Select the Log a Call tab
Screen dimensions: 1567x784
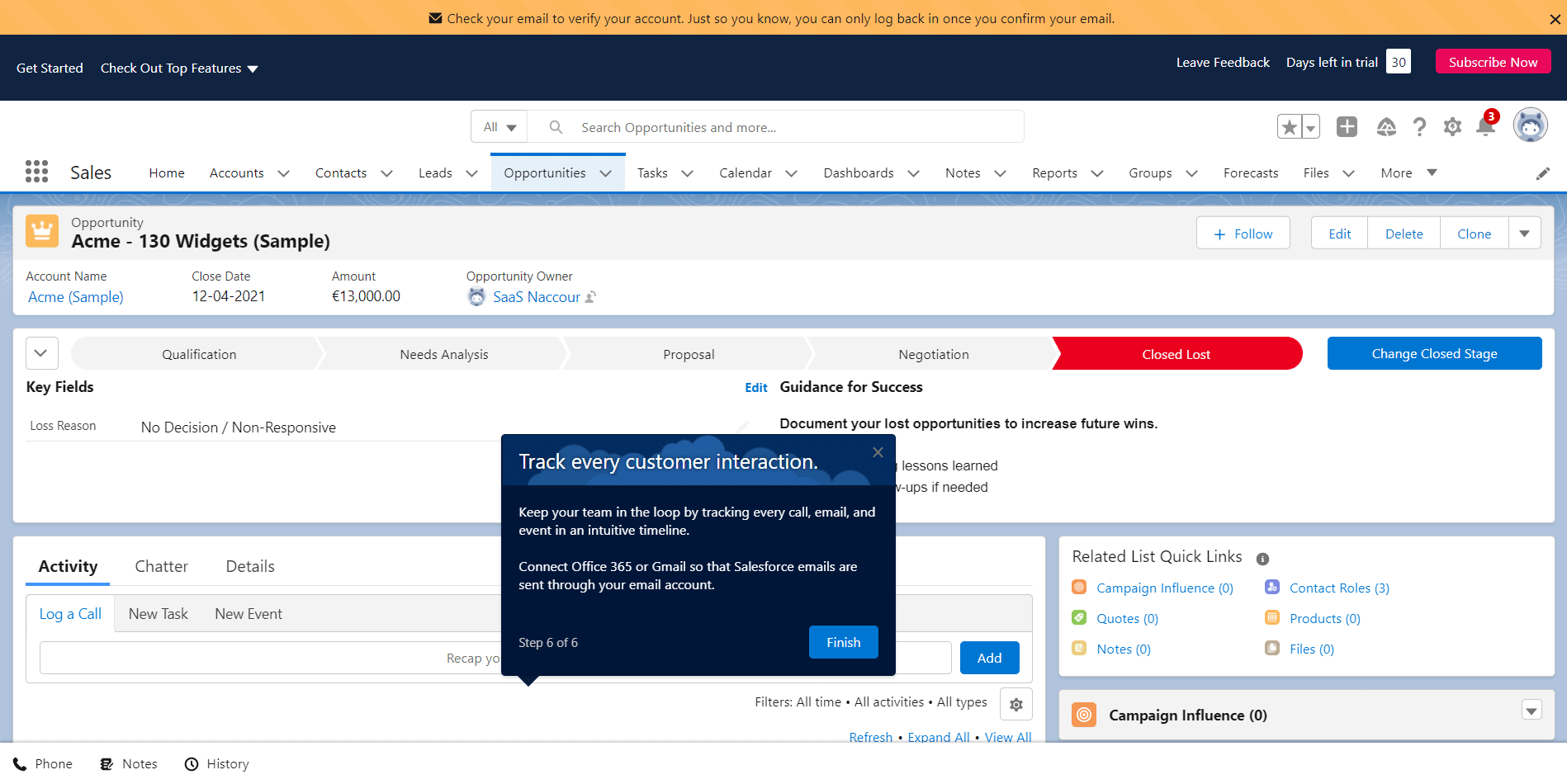point(70,614)
